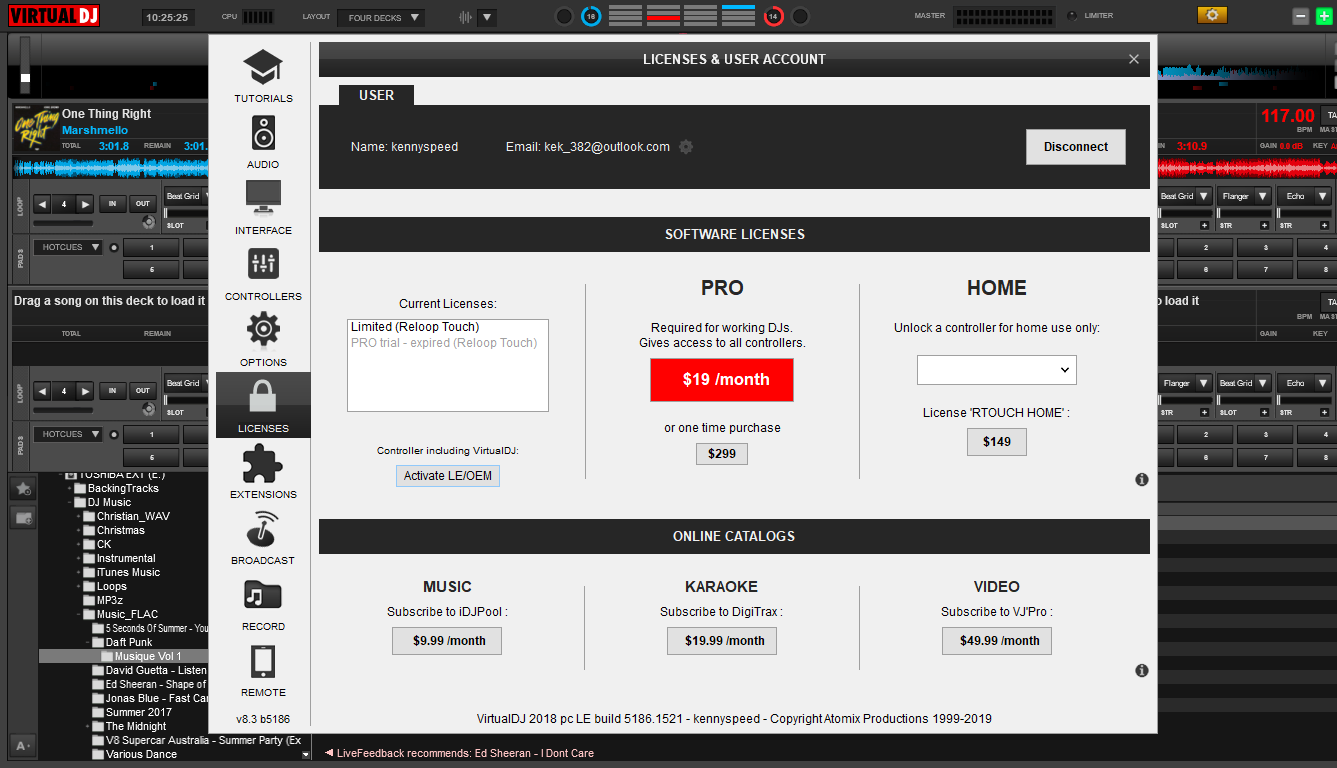1337x768 pixels.
Task: Open the Controllers settings page
Action: coord(263,274)
